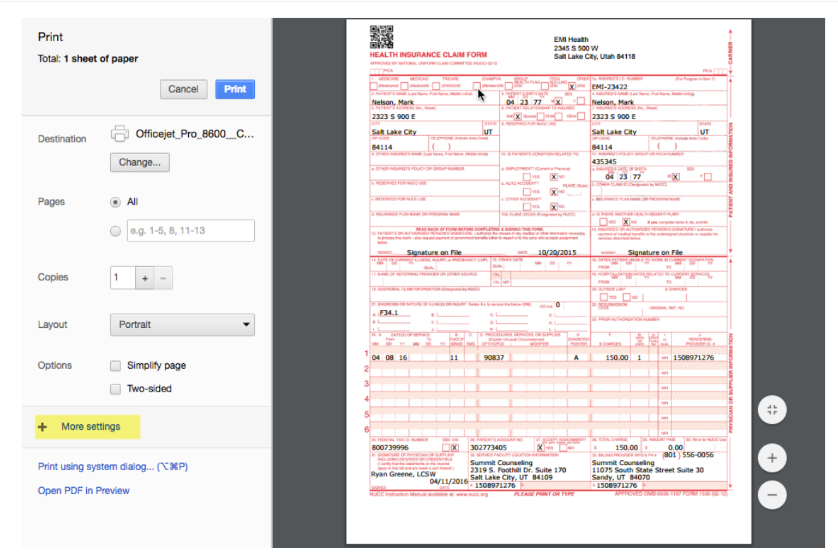Click rendering provider ID 1508971276 on line 1

(x=693, y=358)
